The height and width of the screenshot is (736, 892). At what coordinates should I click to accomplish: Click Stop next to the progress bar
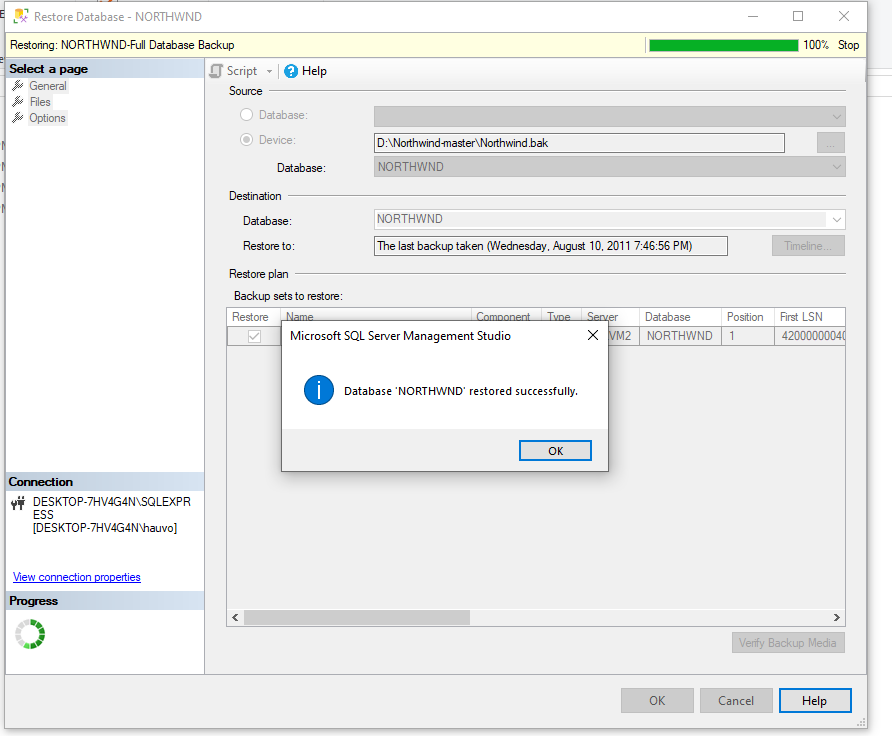pos(848,45)
